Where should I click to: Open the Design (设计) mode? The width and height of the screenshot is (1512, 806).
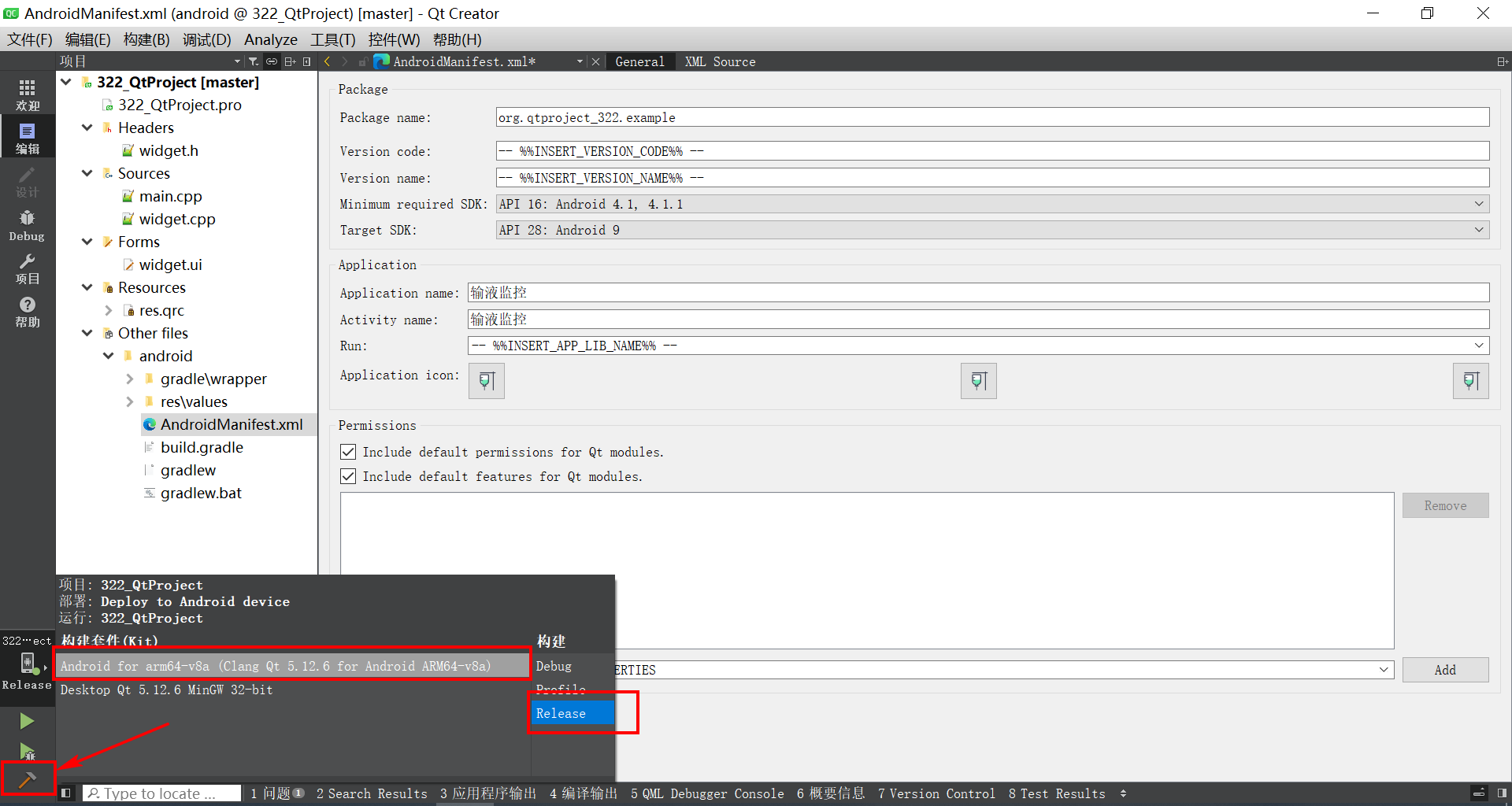27,181
